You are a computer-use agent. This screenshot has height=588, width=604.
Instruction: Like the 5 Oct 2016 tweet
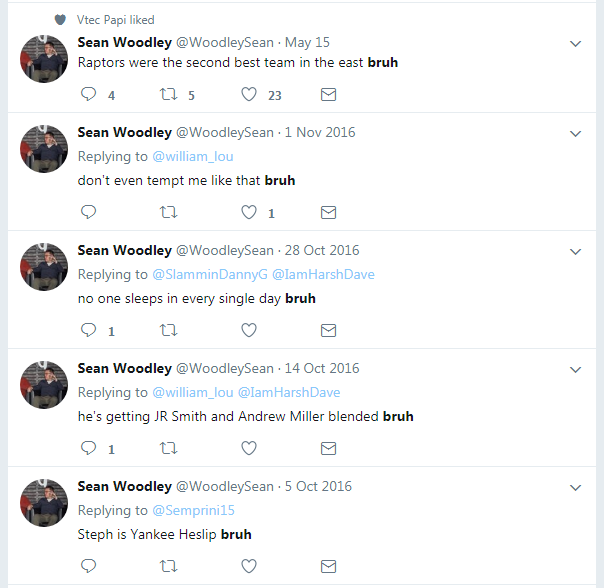coord(249,566)
